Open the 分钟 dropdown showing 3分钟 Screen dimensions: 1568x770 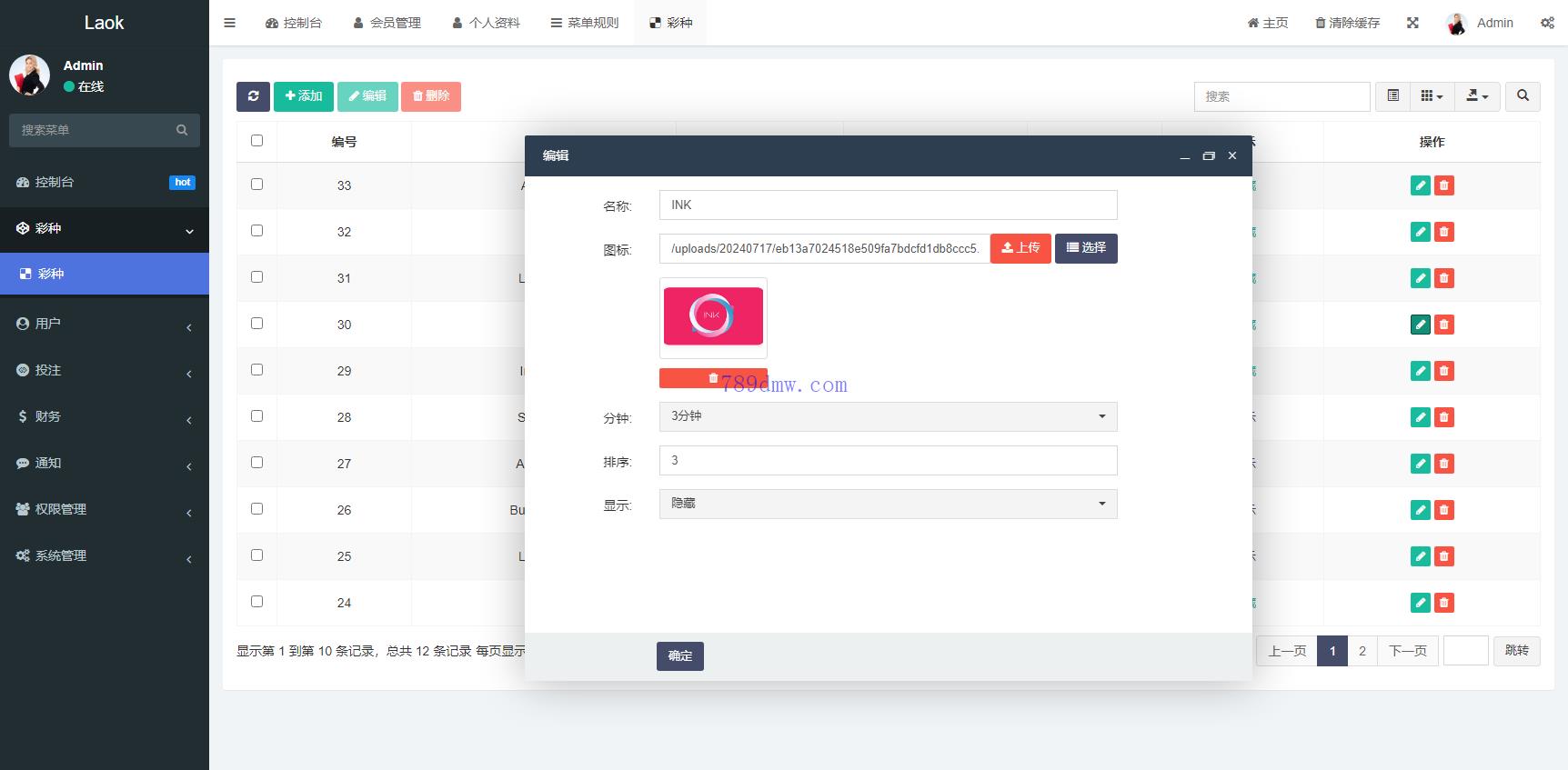point(888,416)
